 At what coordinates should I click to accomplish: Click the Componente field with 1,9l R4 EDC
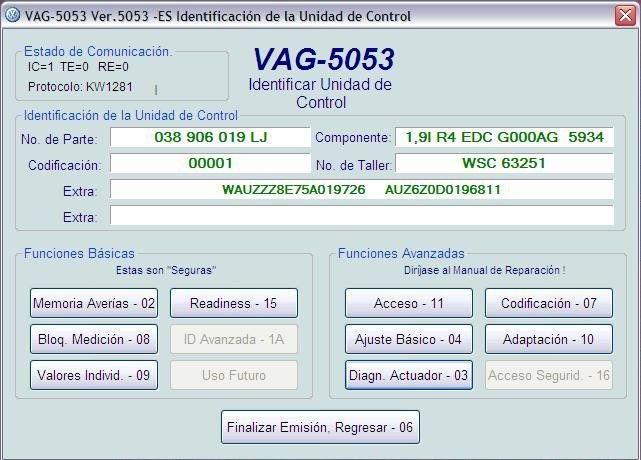pyautogui.click(x=504, y=137)
